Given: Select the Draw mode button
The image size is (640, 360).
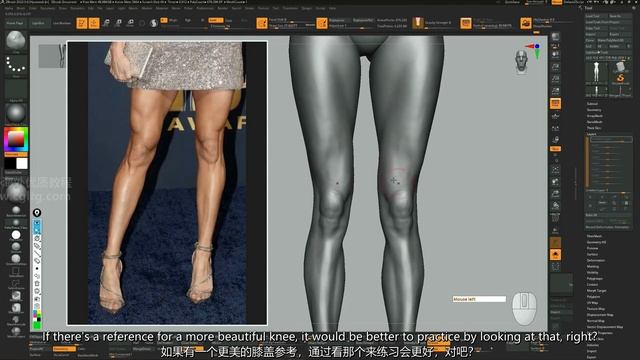Looking at the screenshot, I should click(x=94, y=23).
